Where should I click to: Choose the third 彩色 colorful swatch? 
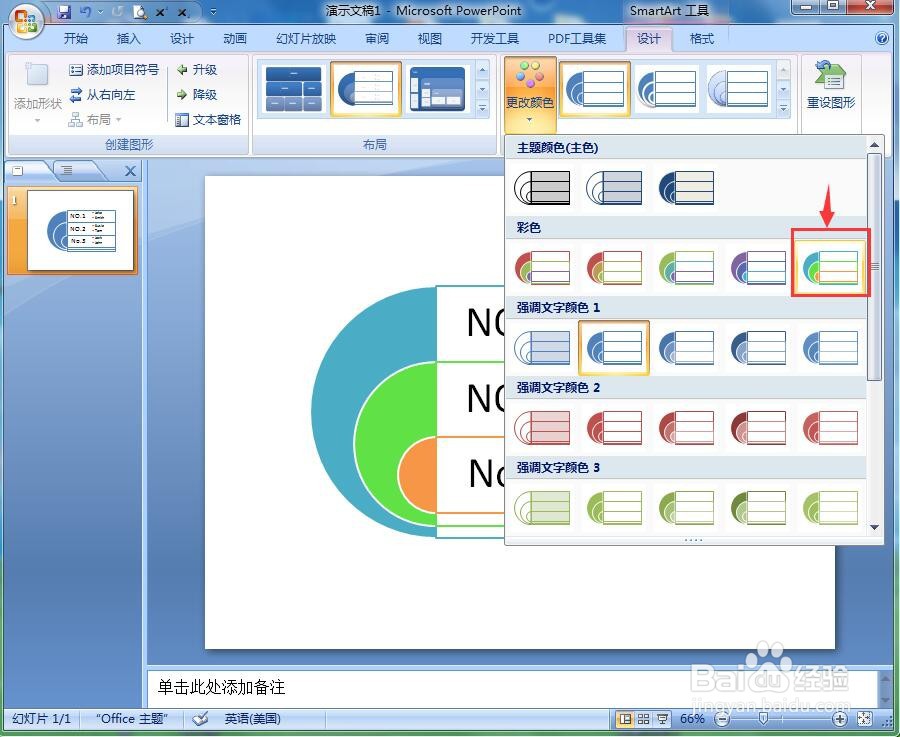click(x=686, y=267)
